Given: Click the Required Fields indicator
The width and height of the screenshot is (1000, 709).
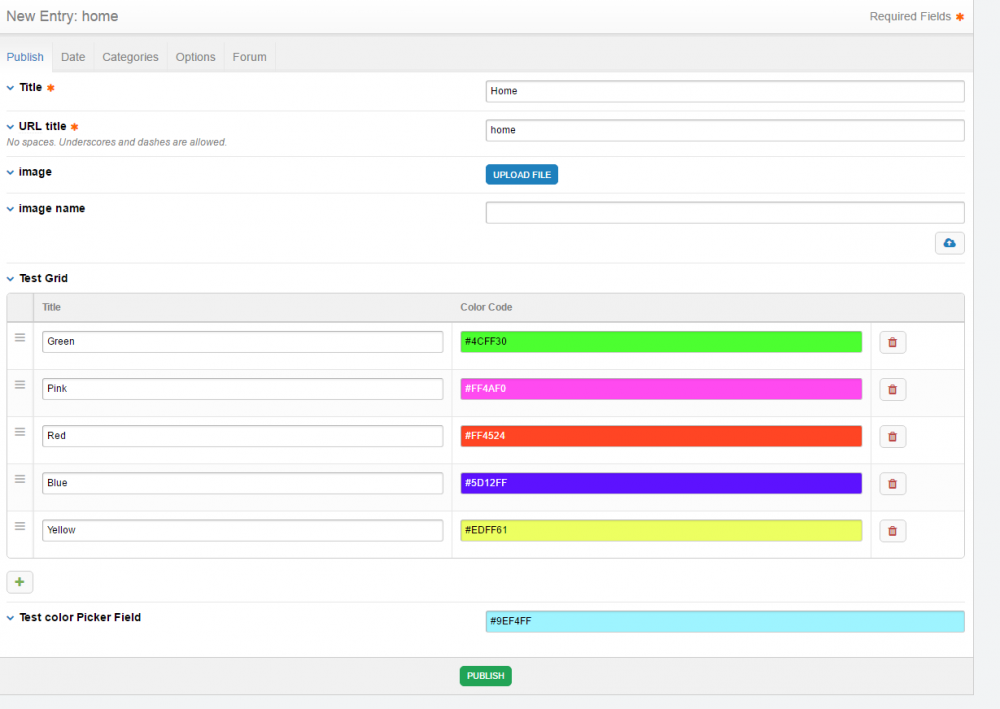Looking at the screenshot, I should (917, 16).
